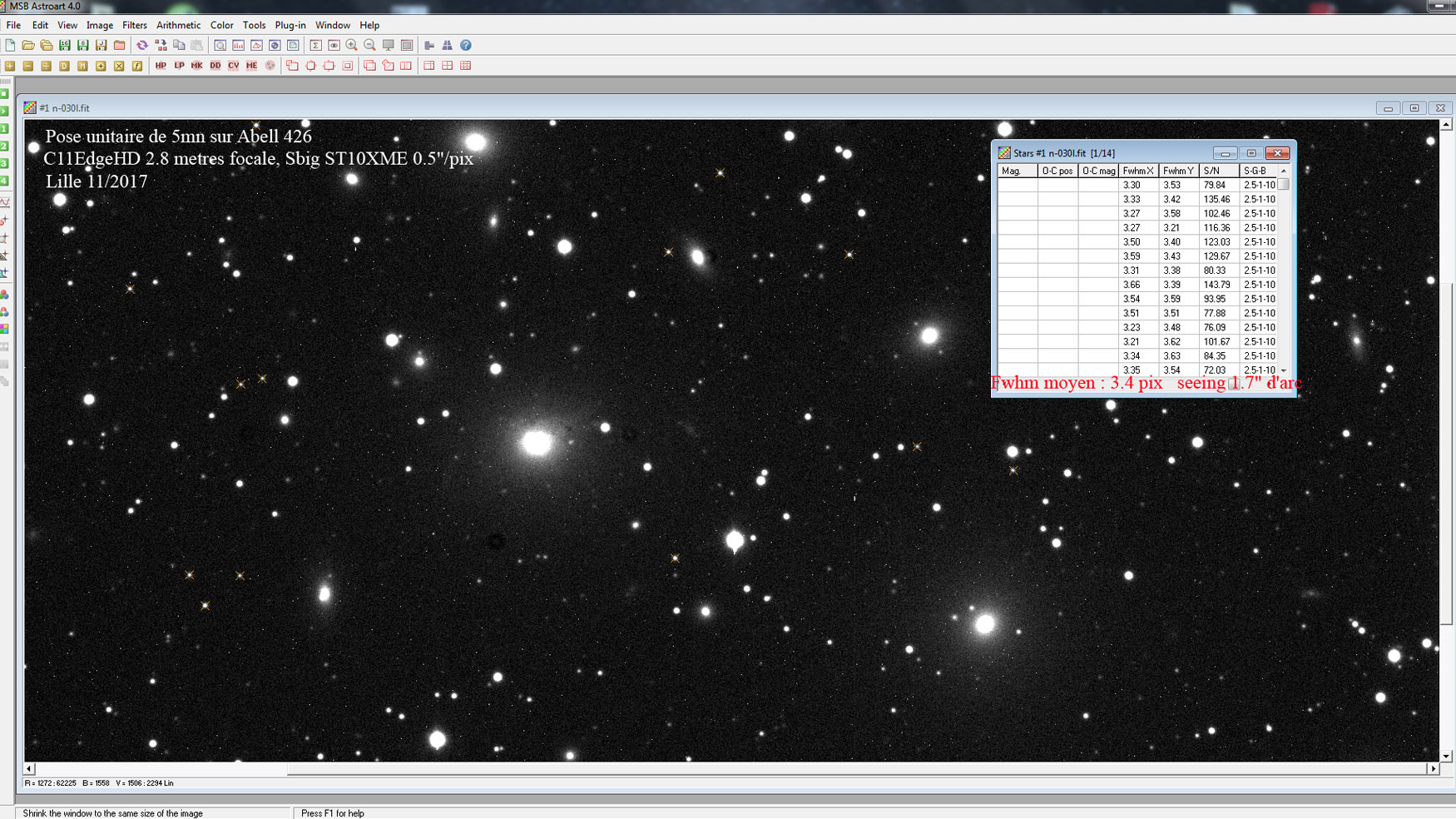This screenshot has height=819, width=1456.
Task: Select the S/N value 123.03
Action: pyautogui.click(x=1216, y=242)
